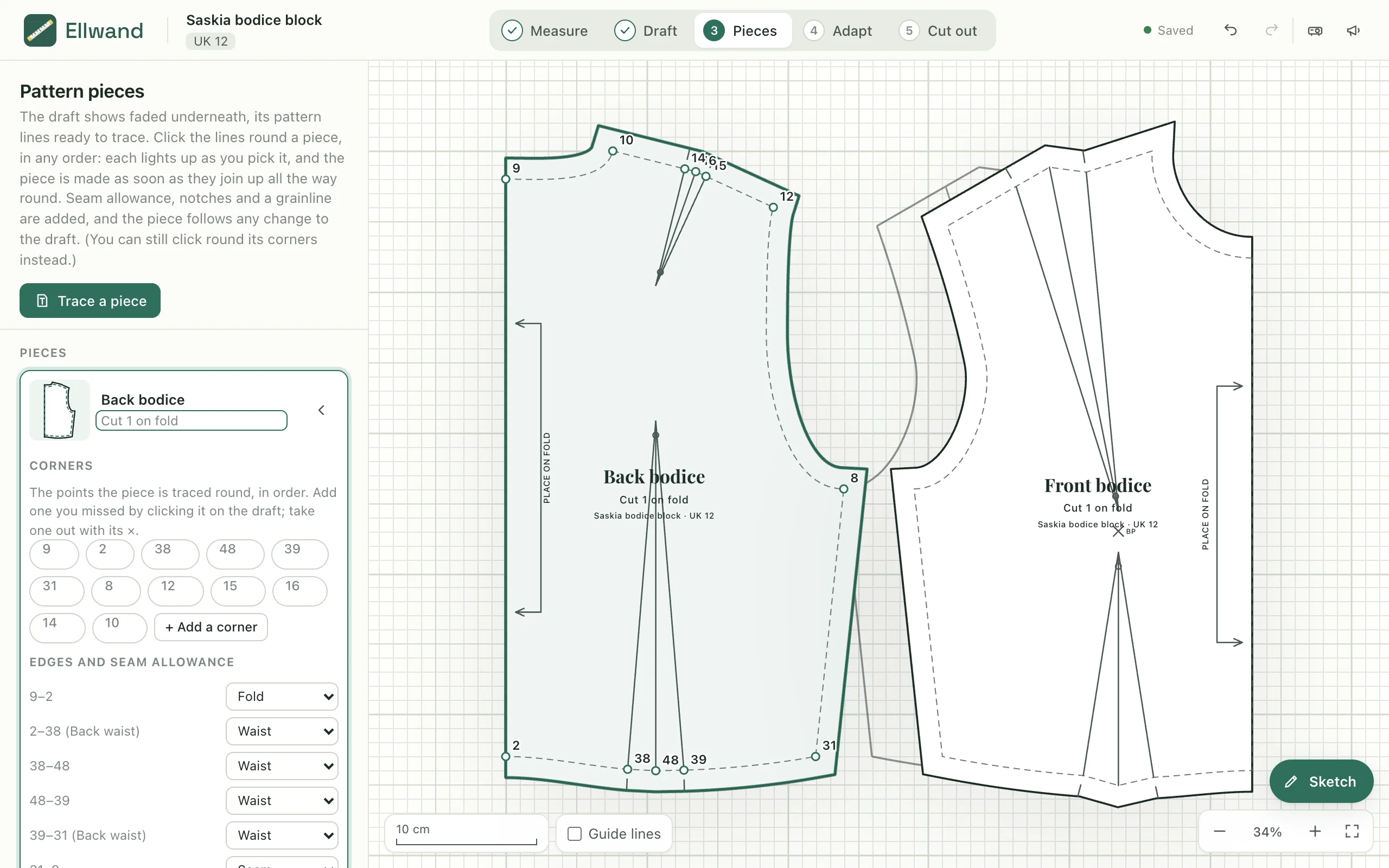The height and width of the screenshot is (868, 1389).
Task: Click the BP cross mark on front bodice
Action: pos(1118,532)
